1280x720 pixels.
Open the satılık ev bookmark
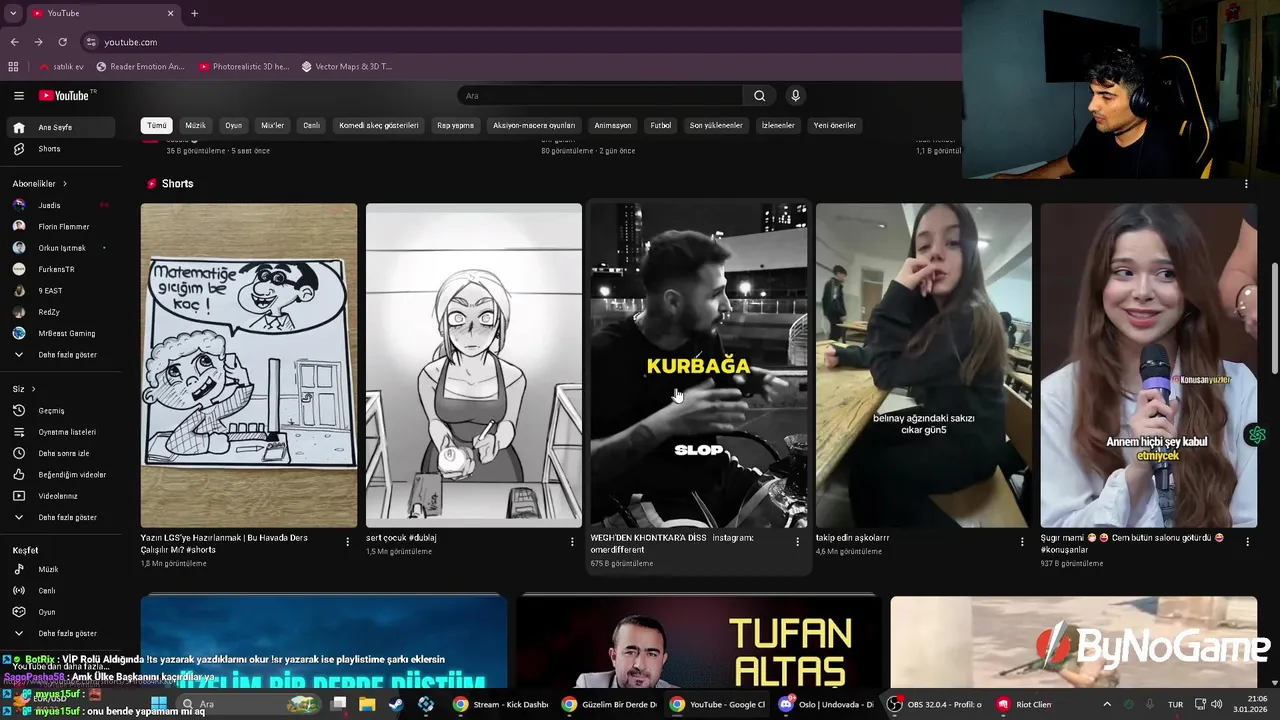click(62, 67)
